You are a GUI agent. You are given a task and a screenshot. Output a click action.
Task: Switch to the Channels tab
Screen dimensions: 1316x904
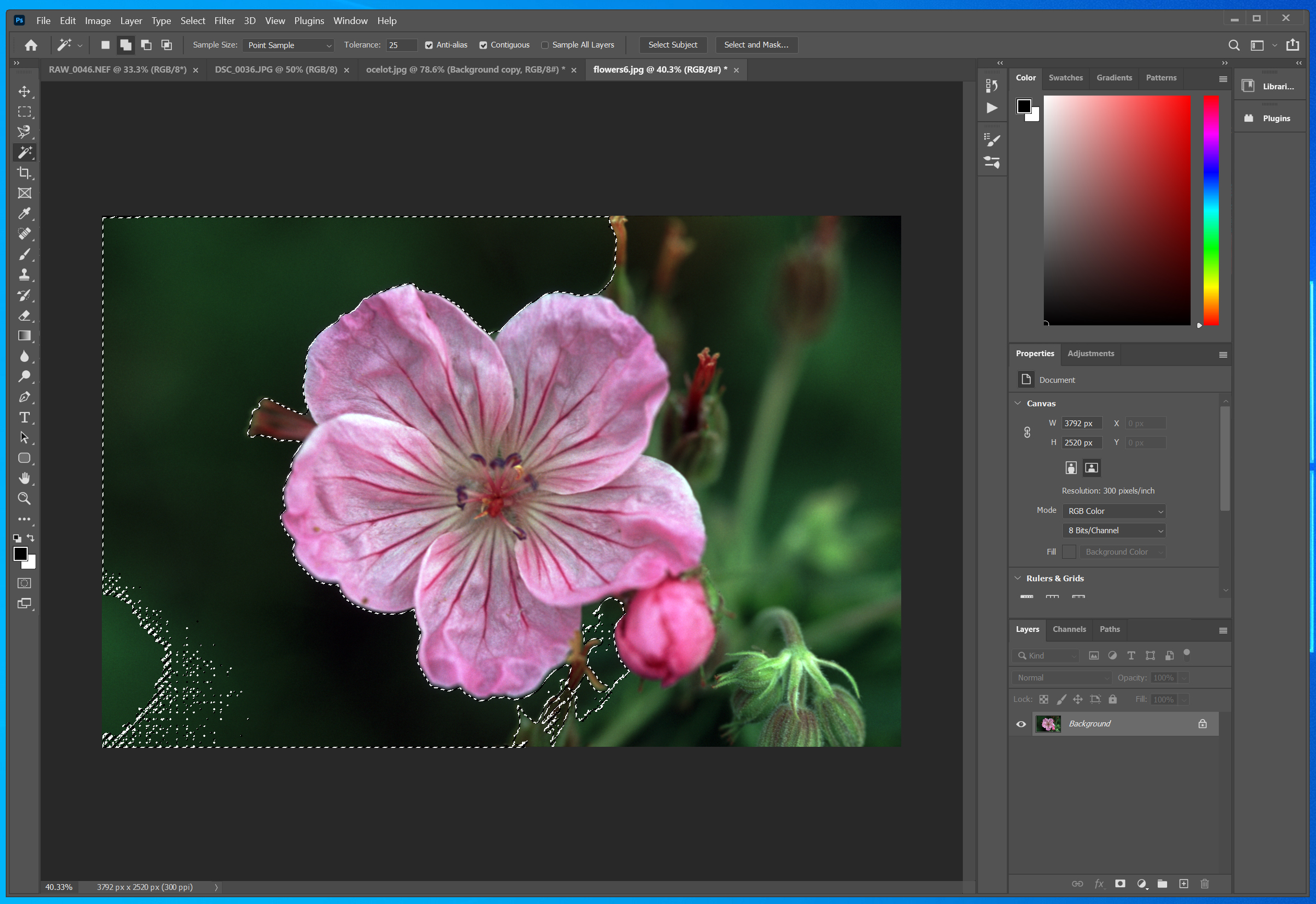coord(1070,628)
